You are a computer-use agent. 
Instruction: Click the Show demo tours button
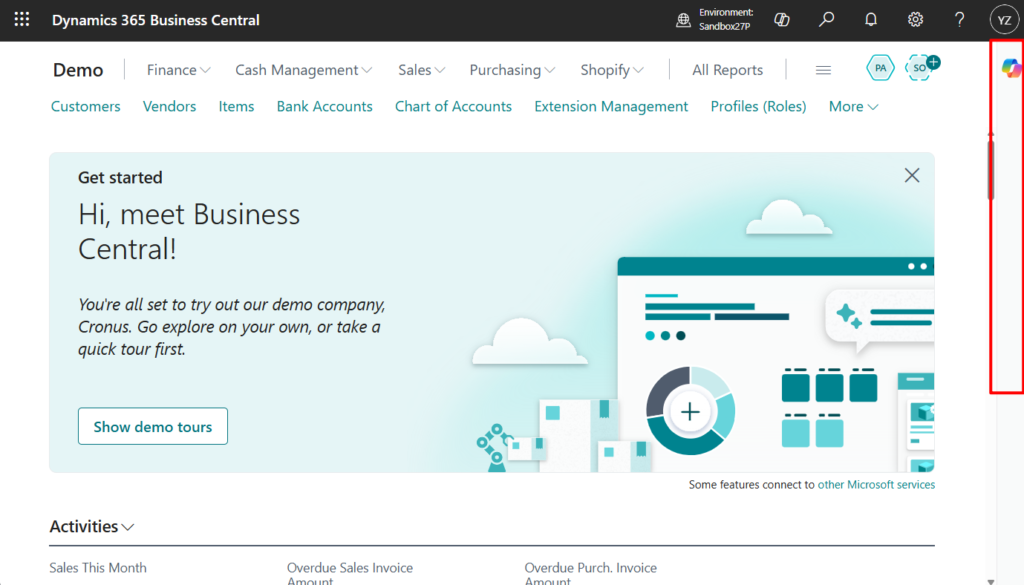(153, 426)
